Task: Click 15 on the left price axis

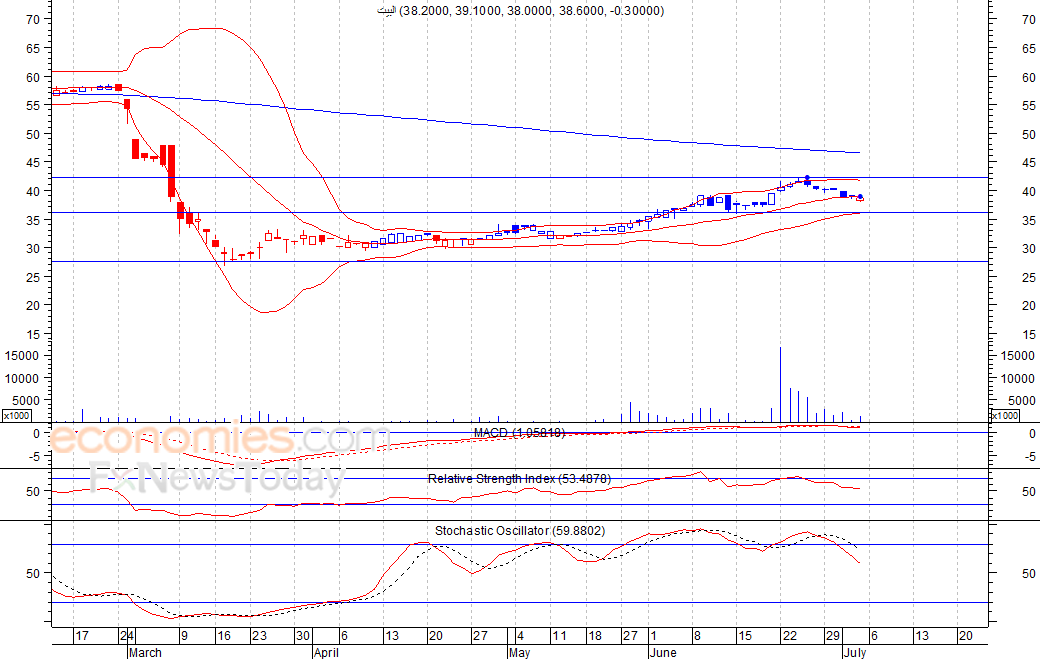Action: (32, 335)
